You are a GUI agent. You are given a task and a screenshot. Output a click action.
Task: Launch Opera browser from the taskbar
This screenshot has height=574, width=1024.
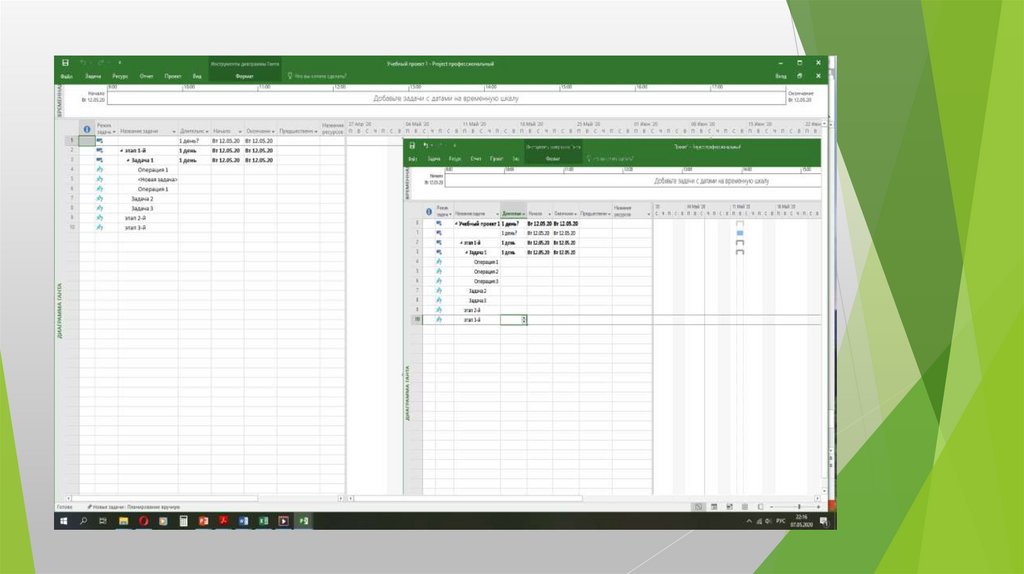[x=144, y=520]
